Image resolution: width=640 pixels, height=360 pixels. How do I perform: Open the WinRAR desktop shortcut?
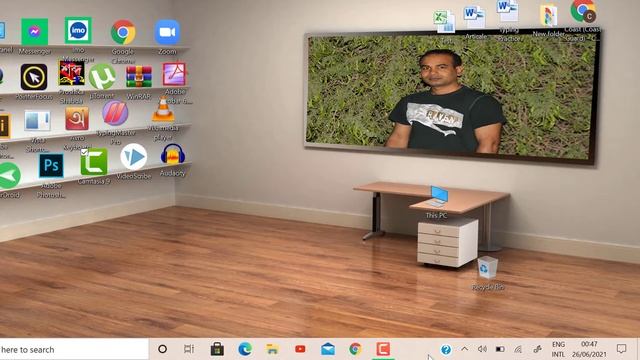[139, 77]
